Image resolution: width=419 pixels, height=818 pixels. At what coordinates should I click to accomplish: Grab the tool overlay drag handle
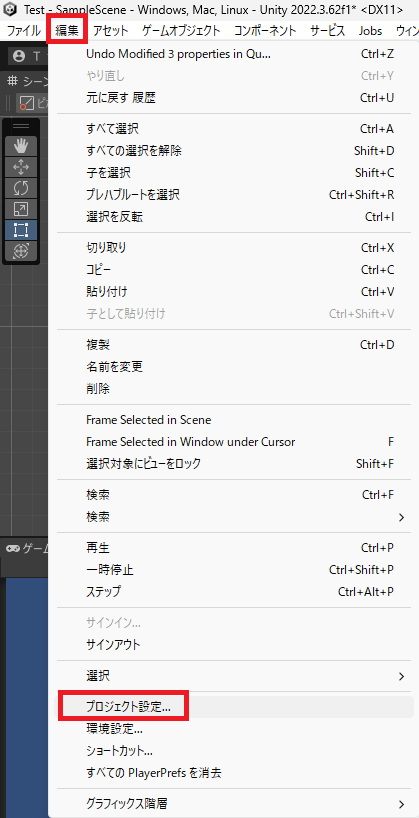(21, 126)
